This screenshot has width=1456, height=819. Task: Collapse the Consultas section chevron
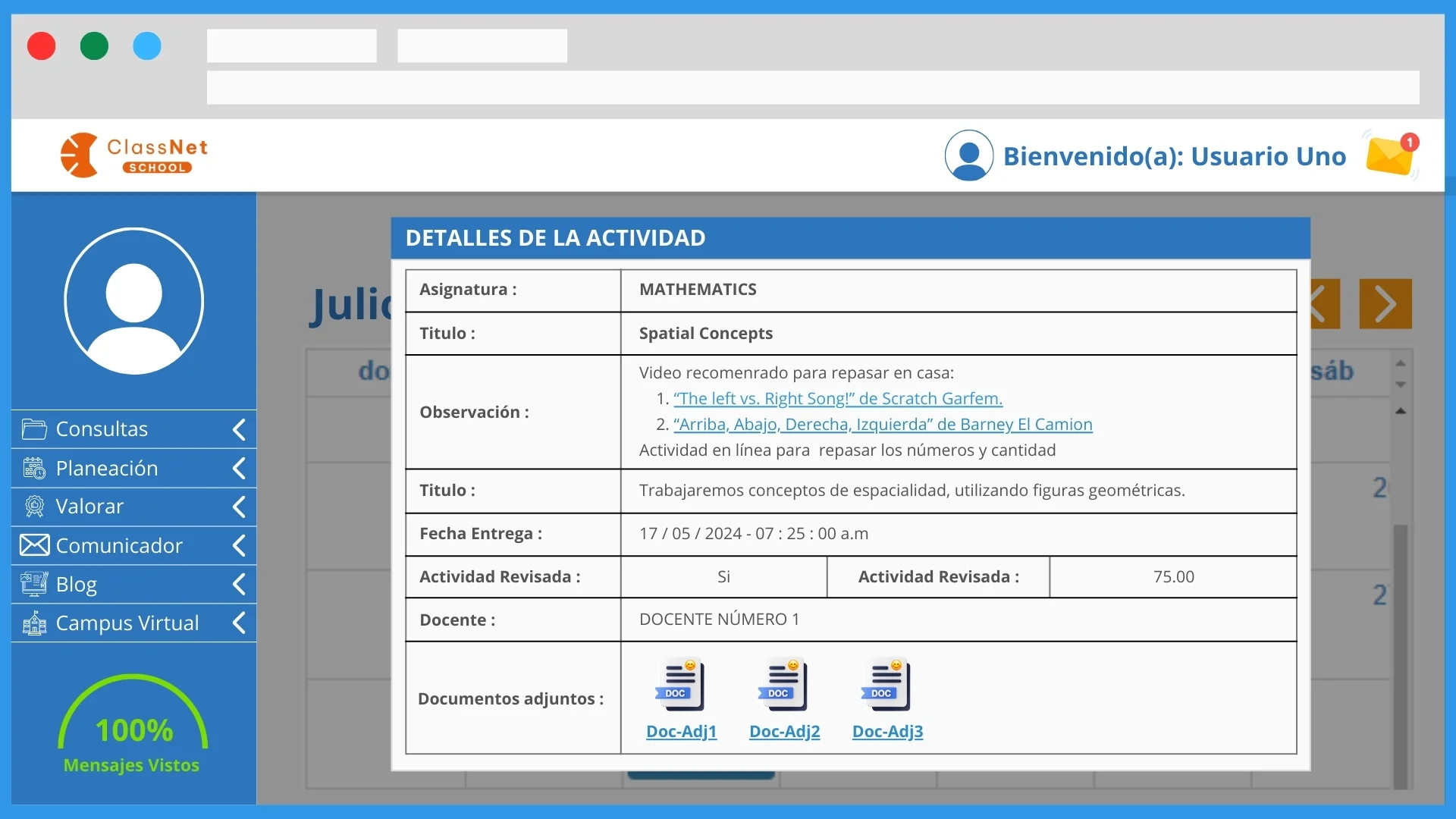pyautogui.click(x=240, y=429)
